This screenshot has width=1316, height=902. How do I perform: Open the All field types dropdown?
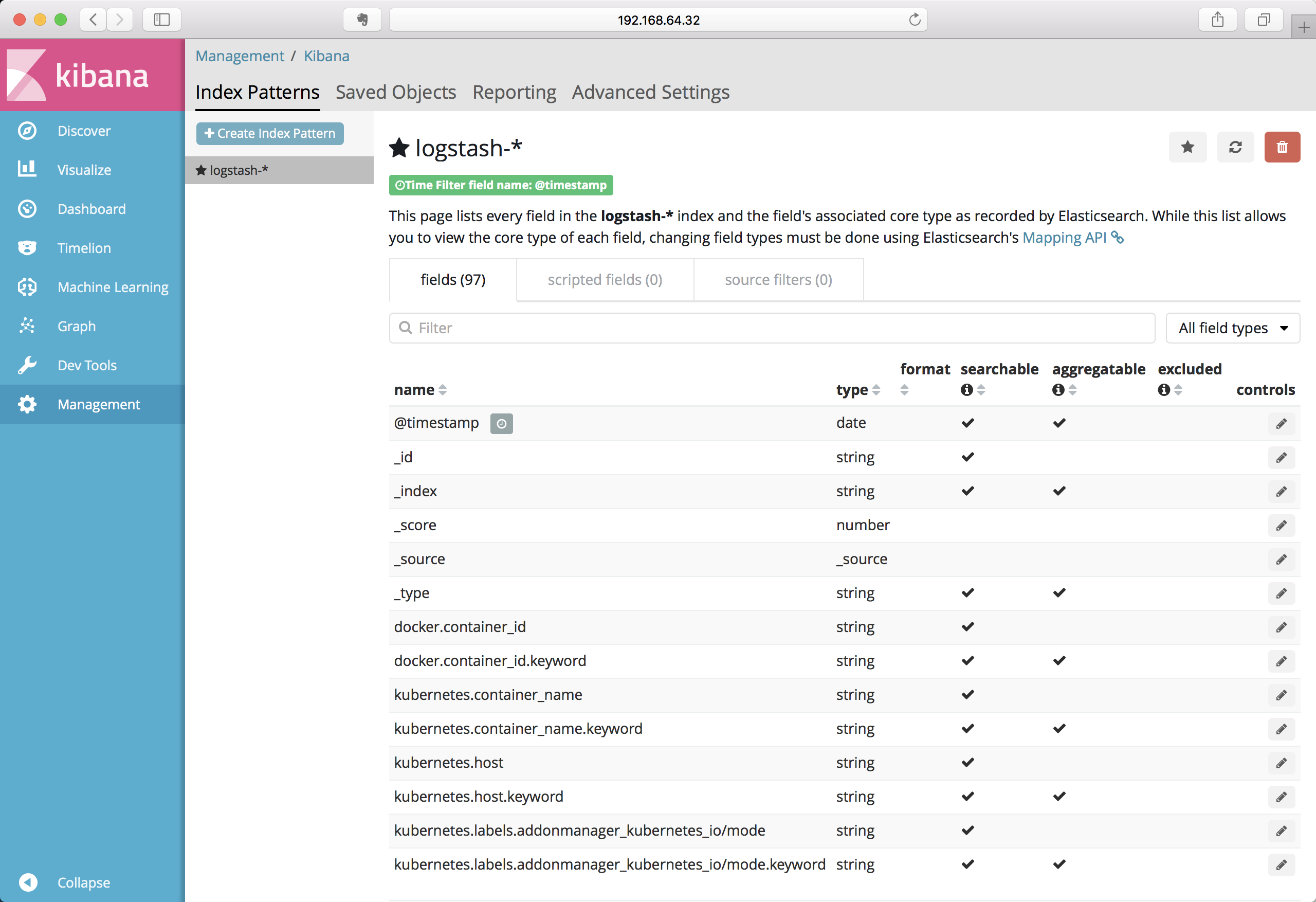point(1233,328)
